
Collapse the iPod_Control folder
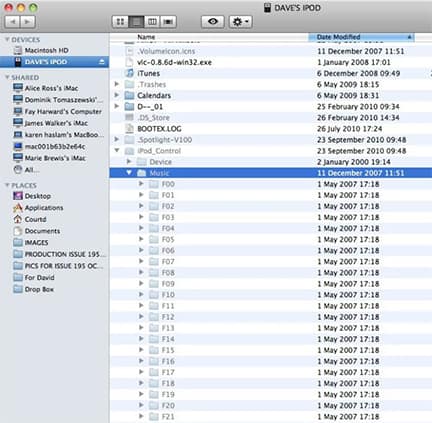[117, 151]
